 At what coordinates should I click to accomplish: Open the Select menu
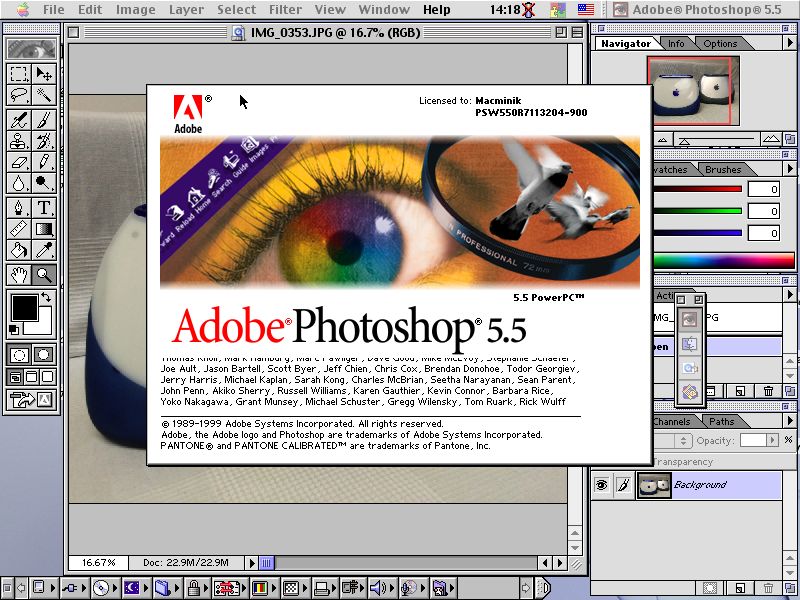tap(236, 10)
